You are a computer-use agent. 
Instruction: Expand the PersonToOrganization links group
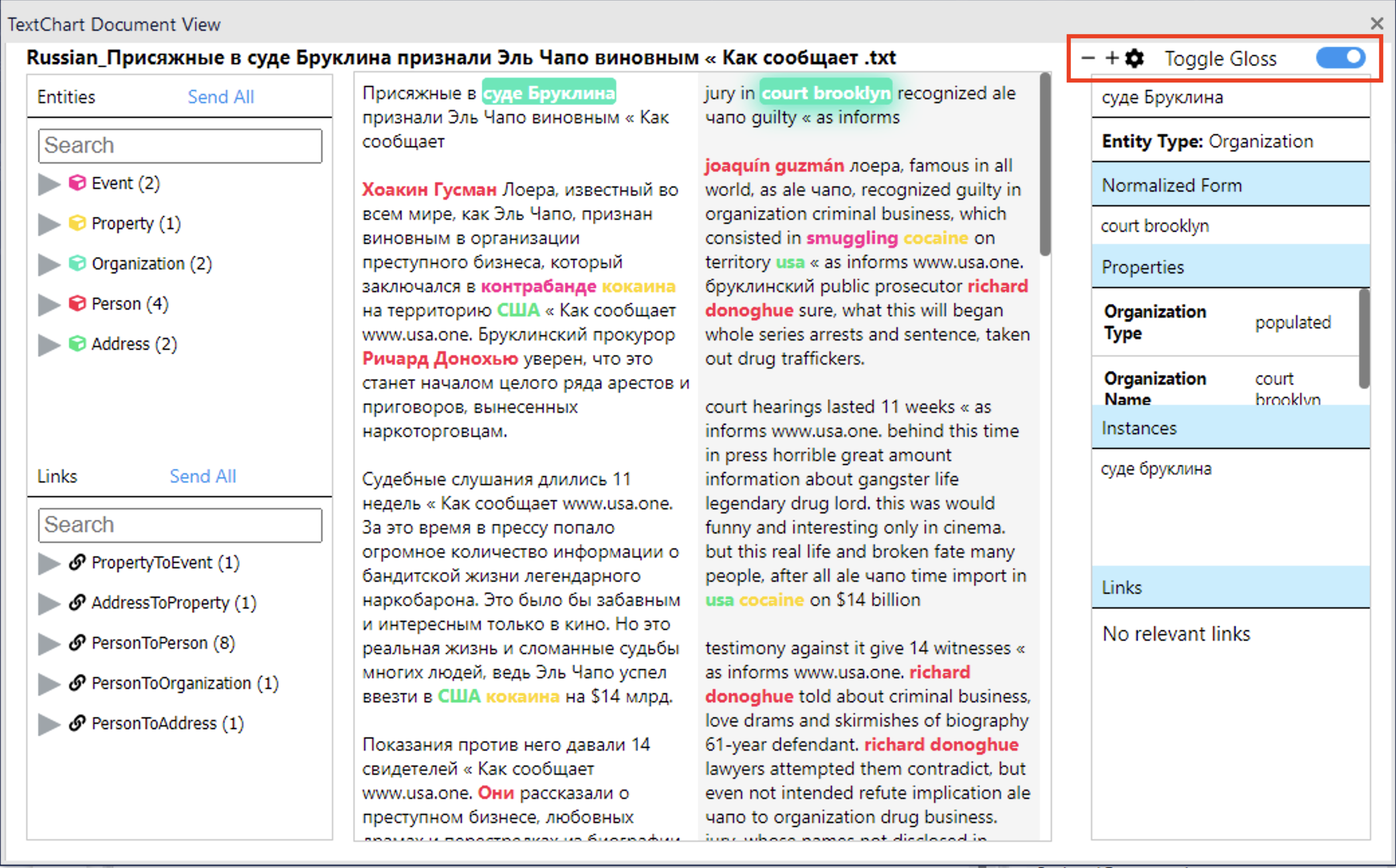pos(48,684)
